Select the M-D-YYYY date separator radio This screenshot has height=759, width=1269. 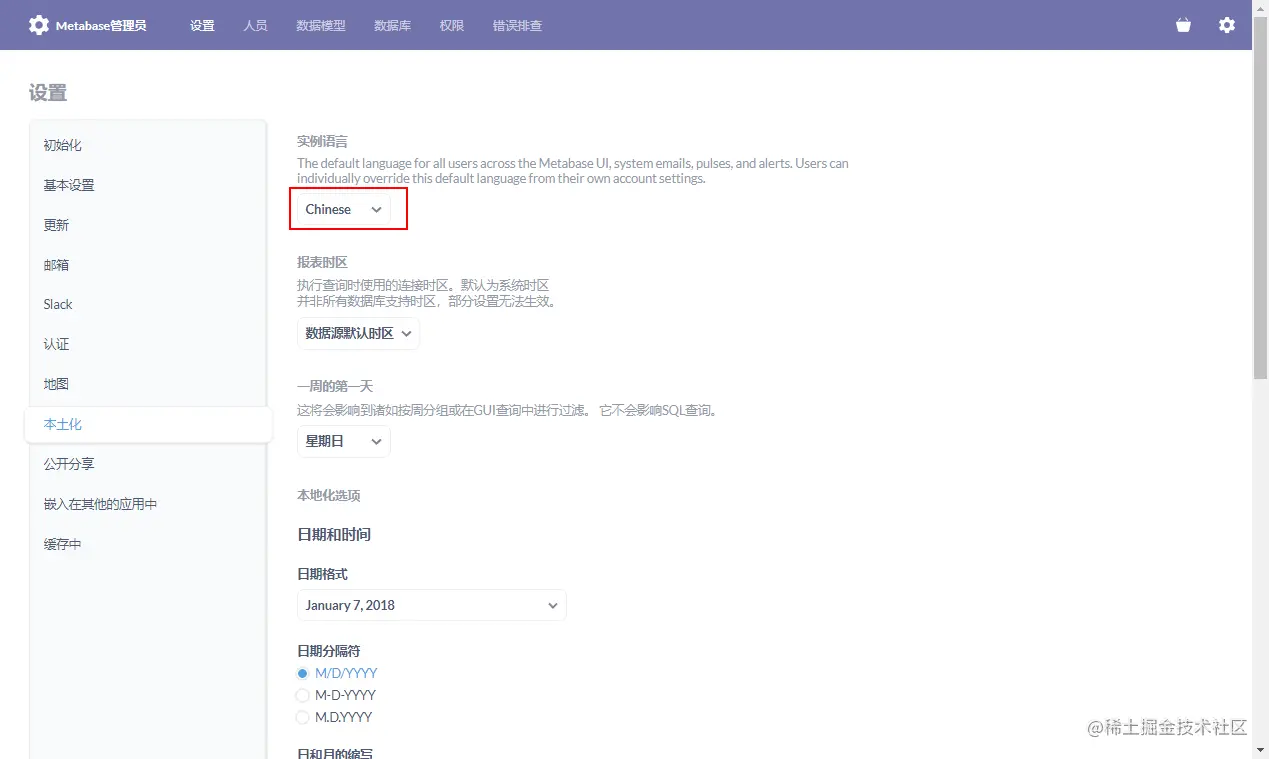coord(303,695)
